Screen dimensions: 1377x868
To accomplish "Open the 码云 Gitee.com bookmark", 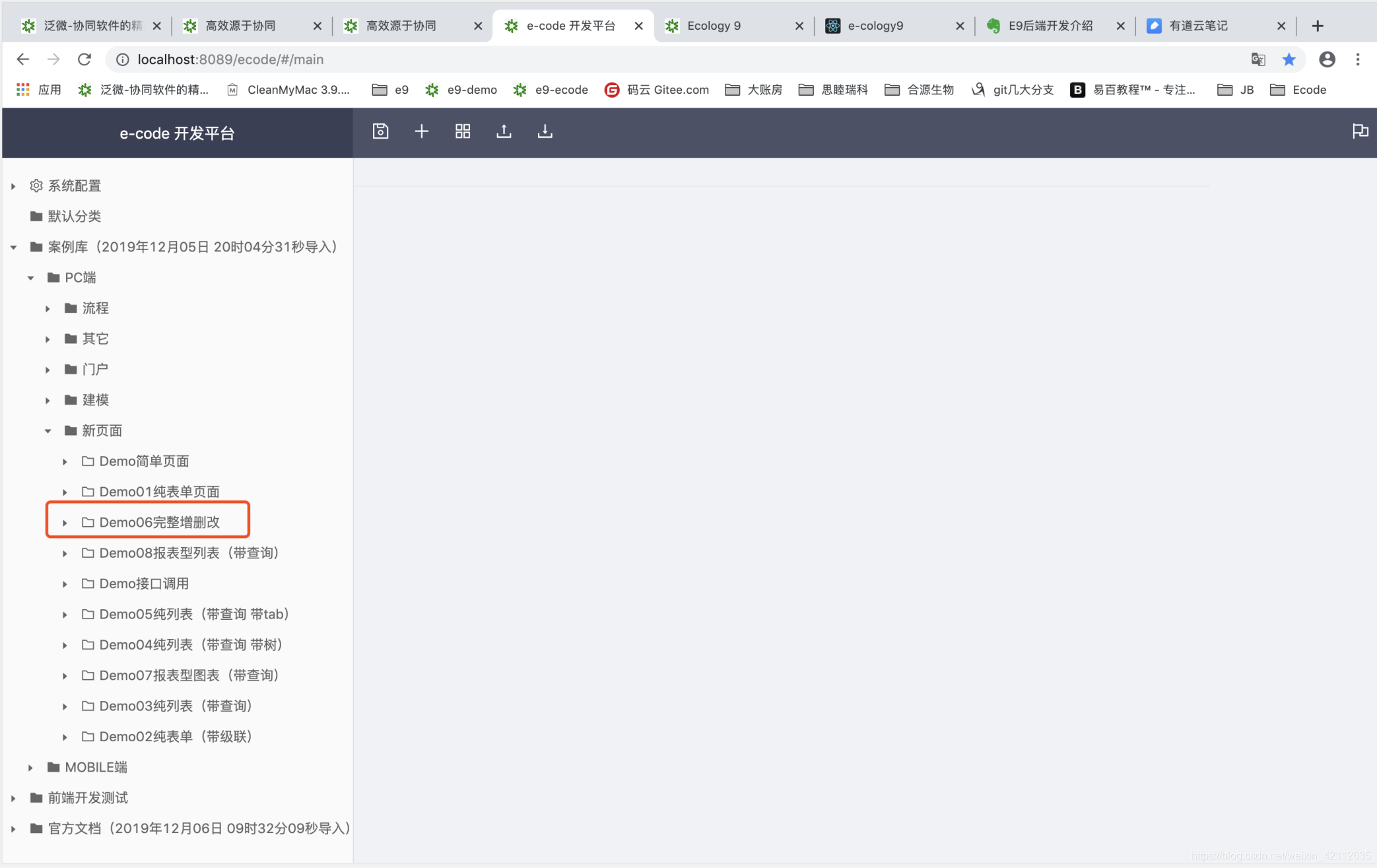I will coord(657,90).
